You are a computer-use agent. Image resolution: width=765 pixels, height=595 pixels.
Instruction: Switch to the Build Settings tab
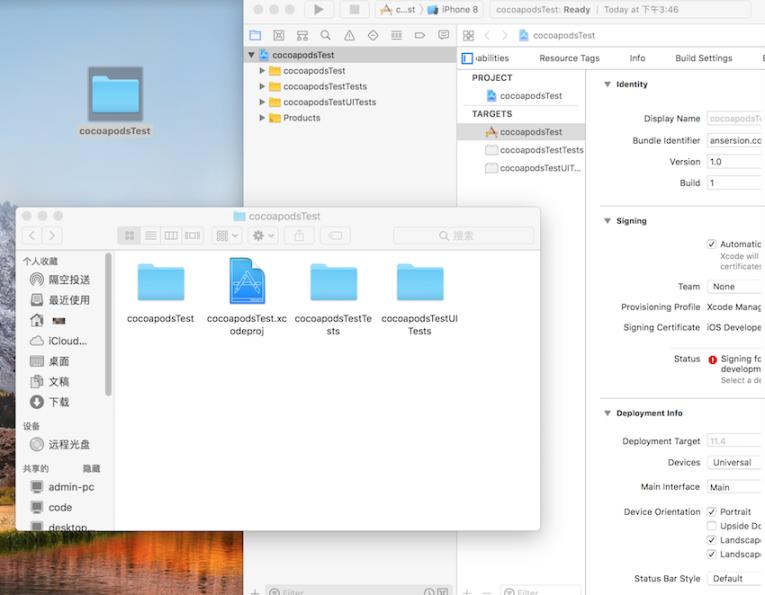pos(703,58)
